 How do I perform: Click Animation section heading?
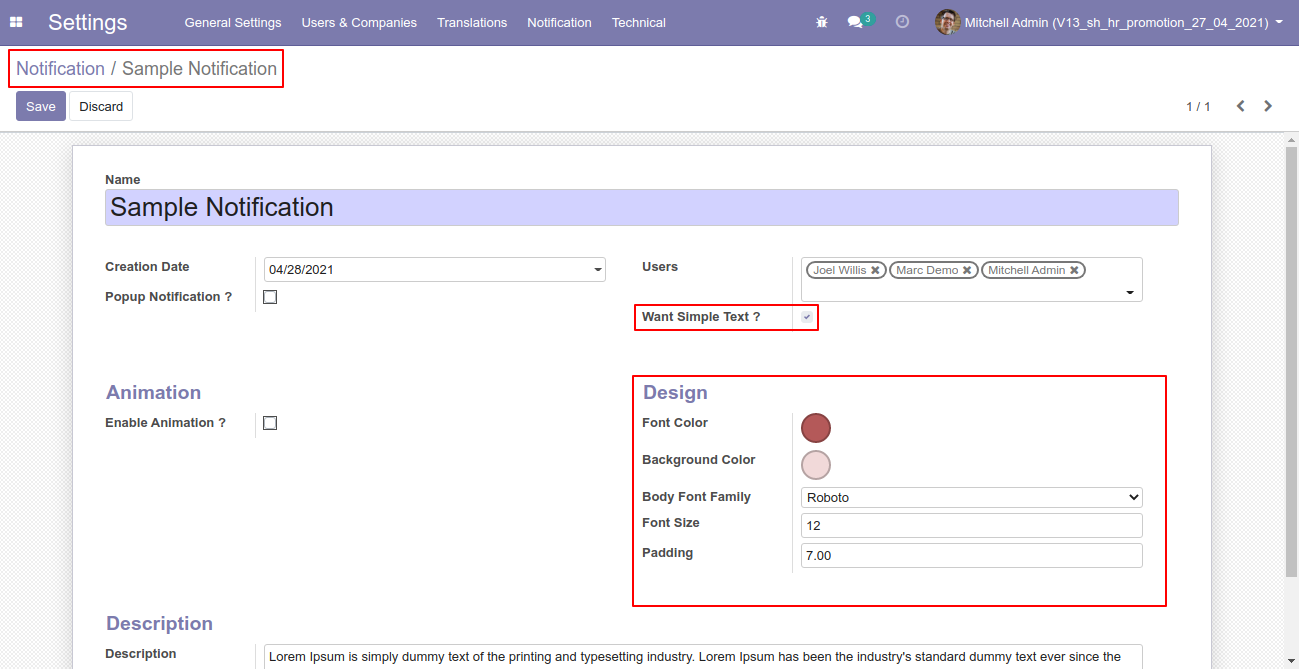[x=154, y=393]
